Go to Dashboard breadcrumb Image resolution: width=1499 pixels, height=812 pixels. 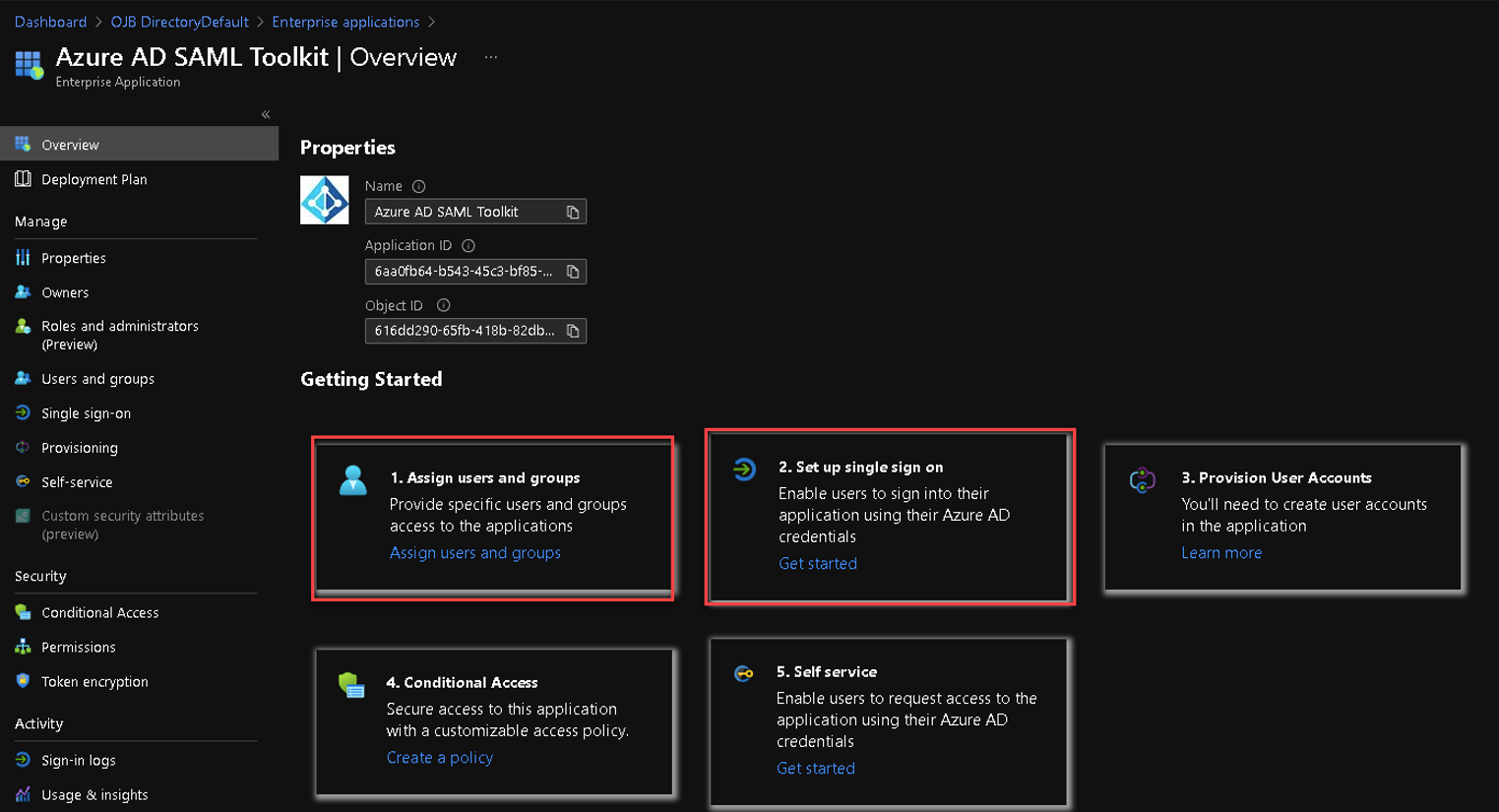click(x=50, y=22)
